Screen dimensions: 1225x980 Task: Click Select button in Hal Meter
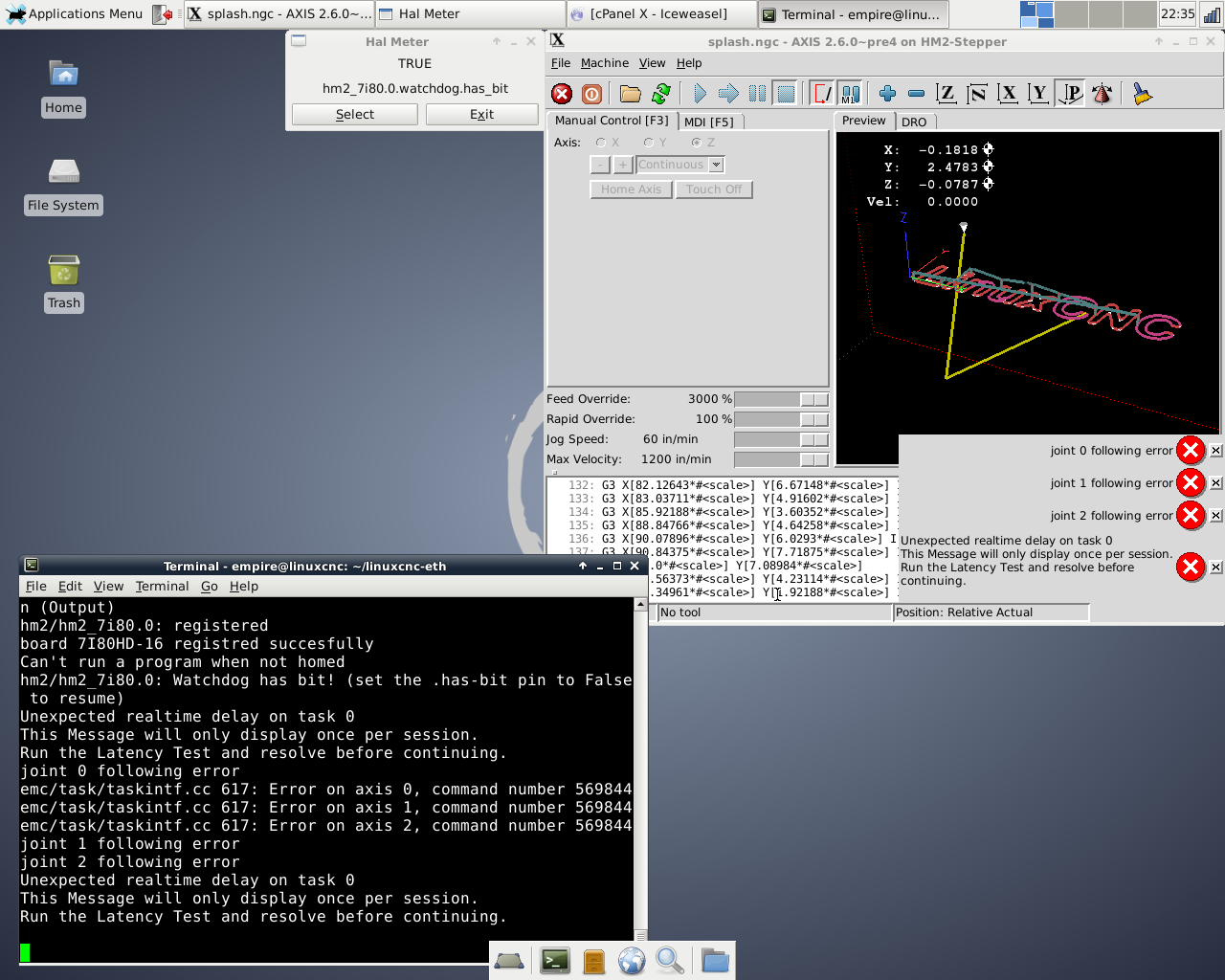(355, 114)
